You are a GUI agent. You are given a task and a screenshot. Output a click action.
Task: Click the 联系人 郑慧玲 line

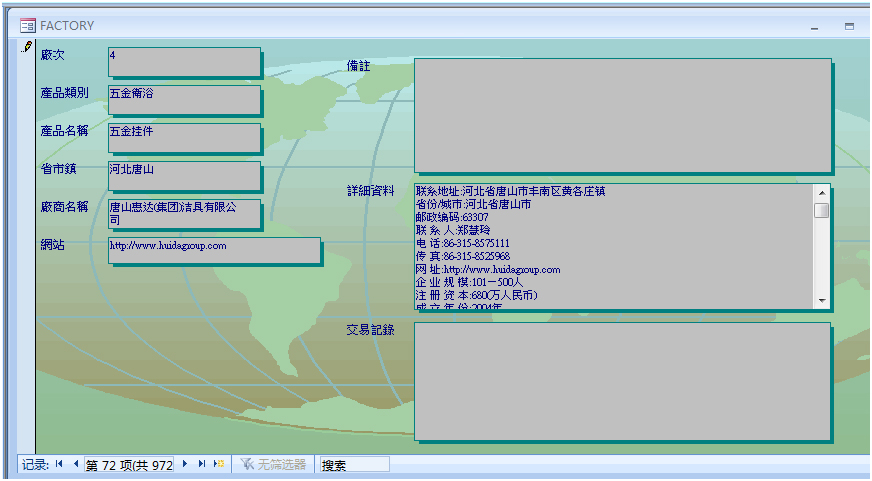(453, 230)
